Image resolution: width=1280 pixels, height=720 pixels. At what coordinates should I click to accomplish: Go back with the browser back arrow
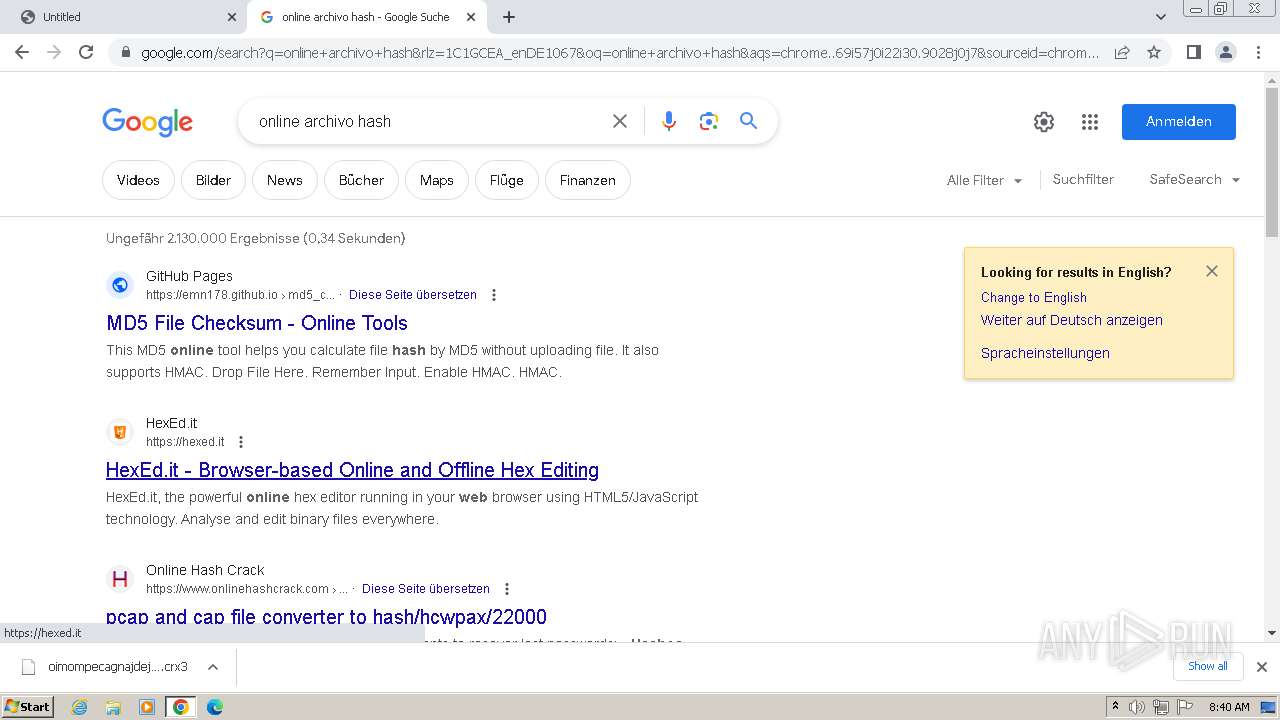tap(22, 52)
